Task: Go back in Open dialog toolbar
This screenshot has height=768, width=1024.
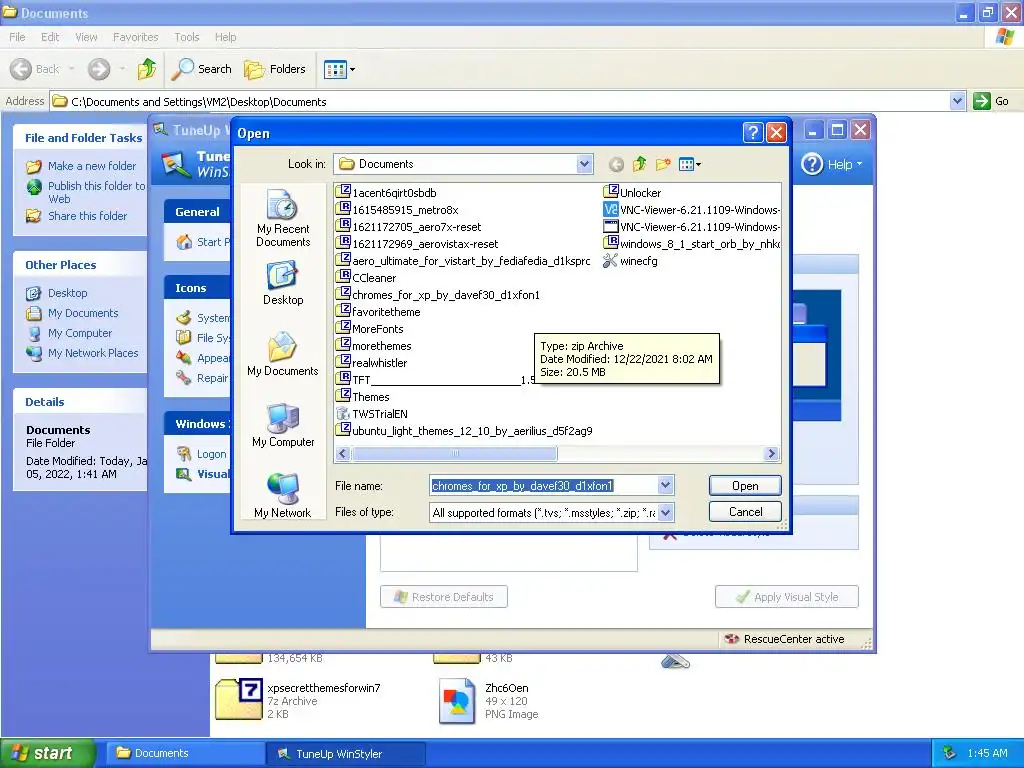Action: [616, 165]
